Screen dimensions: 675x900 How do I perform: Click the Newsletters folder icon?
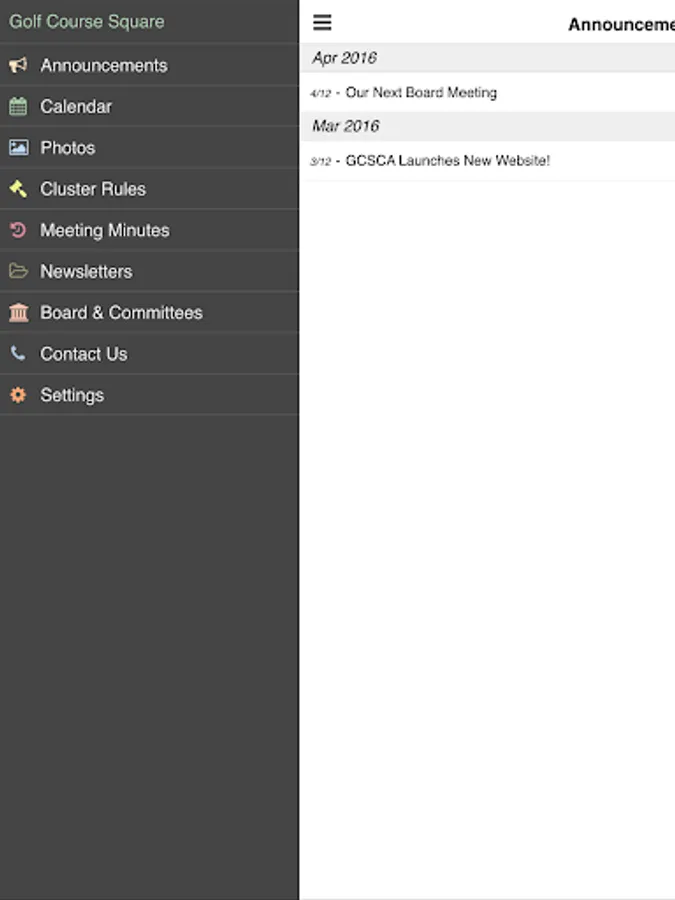[18, 271]
